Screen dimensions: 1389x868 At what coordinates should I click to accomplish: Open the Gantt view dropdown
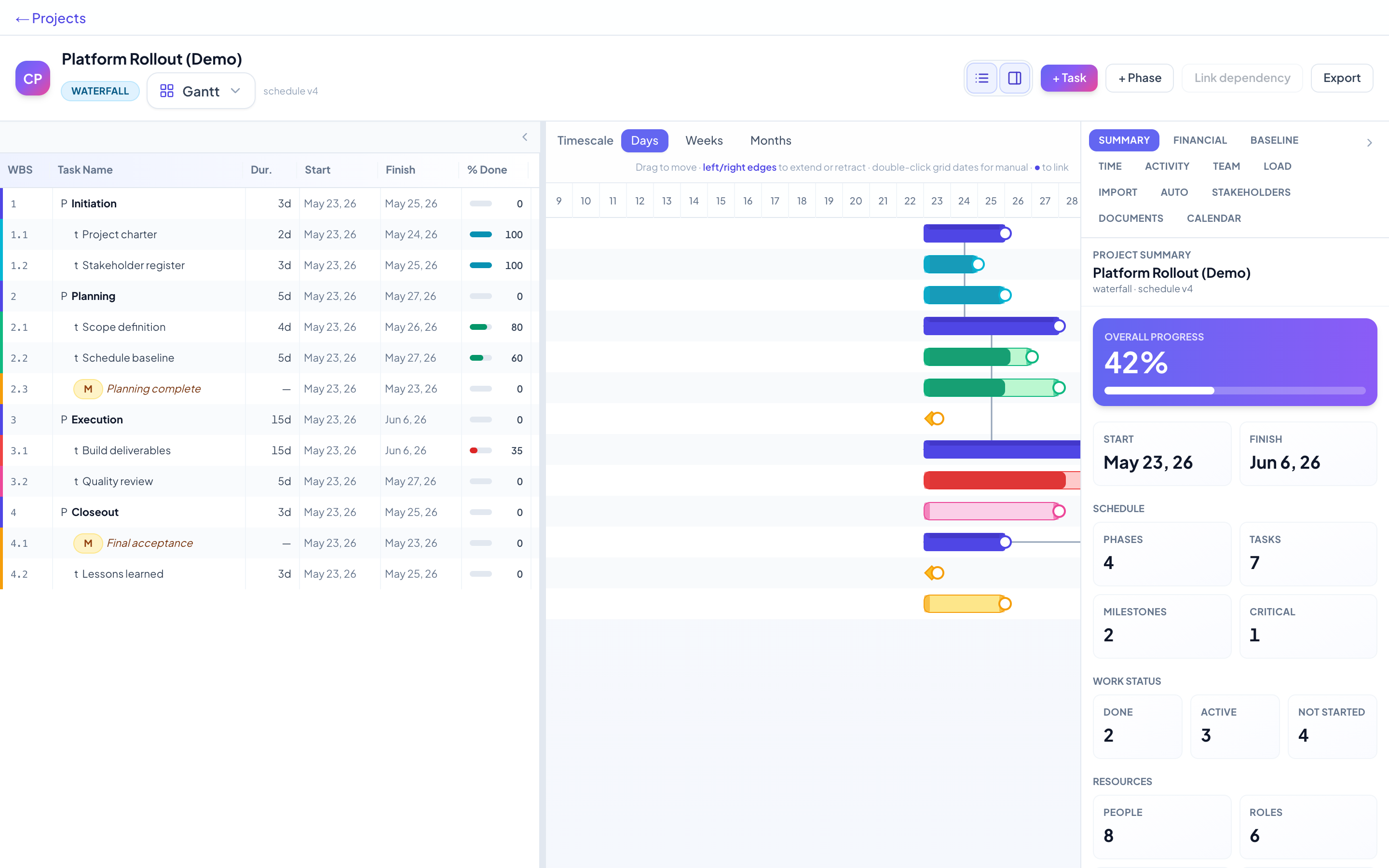(201, 91)
